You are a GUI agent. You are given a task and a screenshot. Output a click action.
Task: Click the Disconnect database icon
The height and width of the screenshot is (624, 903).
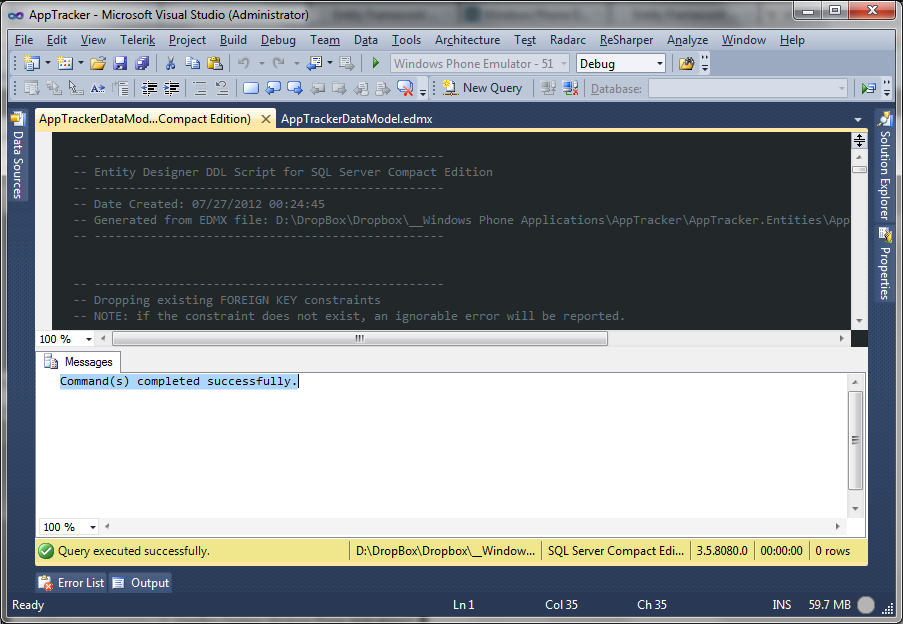click(571, 88)
